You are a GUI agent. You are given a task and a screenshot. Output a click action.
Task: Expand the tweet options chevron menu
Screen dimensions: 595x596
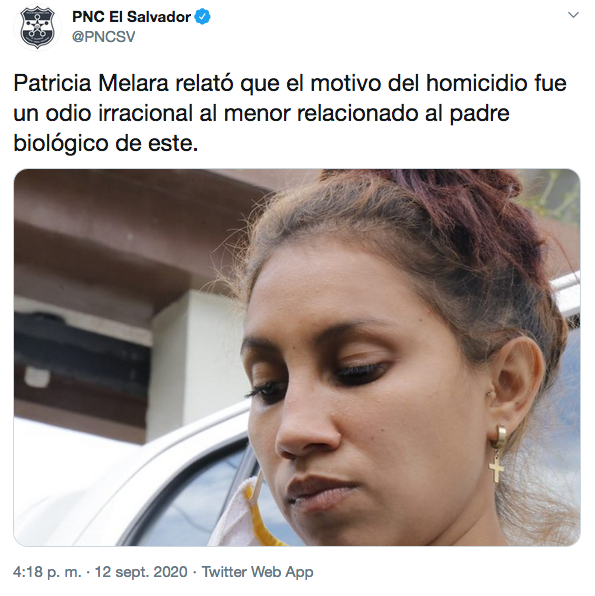[573, 15]
